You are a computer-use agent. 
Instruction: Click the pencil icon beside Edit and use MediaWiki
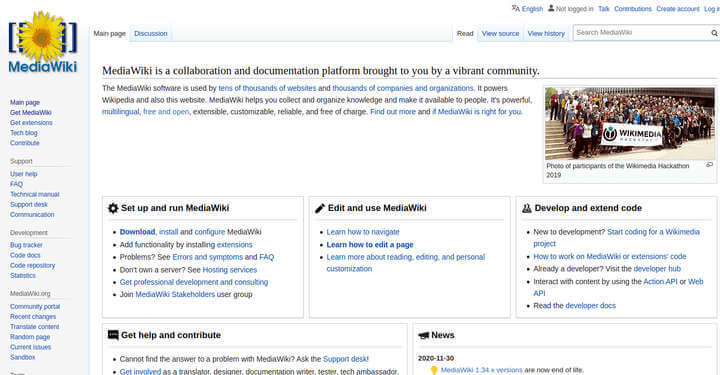(x=320, y=208)
